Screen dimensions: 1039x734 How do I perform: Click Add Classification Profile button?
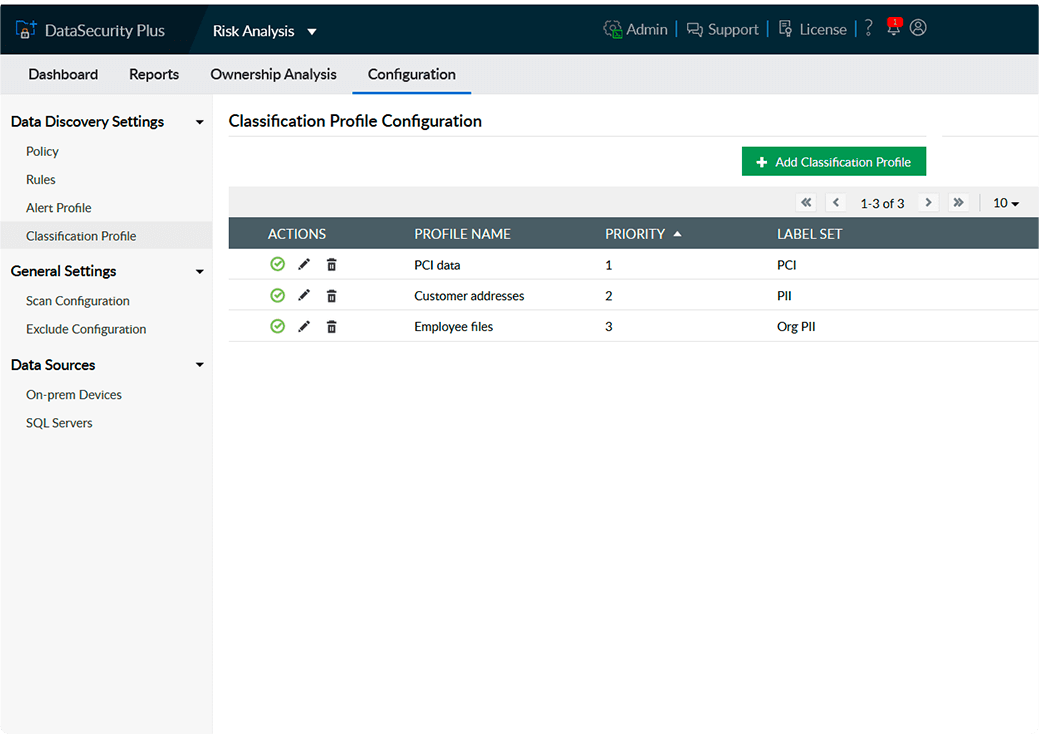[833, 162]
